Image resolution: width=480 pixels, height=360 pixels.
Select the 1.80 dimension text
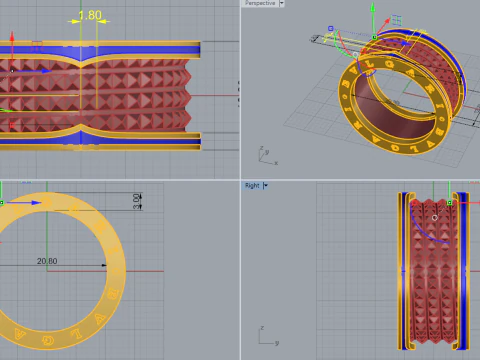tap(90, 15)
